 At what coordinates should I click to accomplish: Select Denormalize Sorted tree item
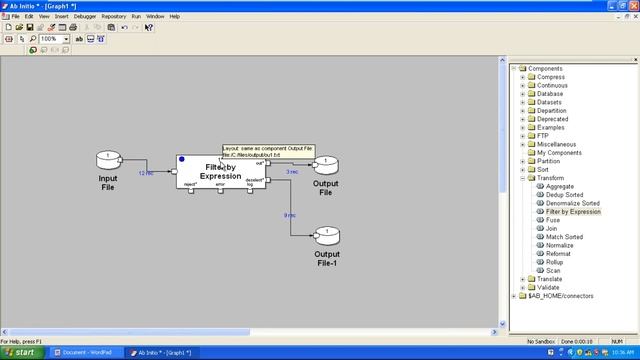pos(573,203)
